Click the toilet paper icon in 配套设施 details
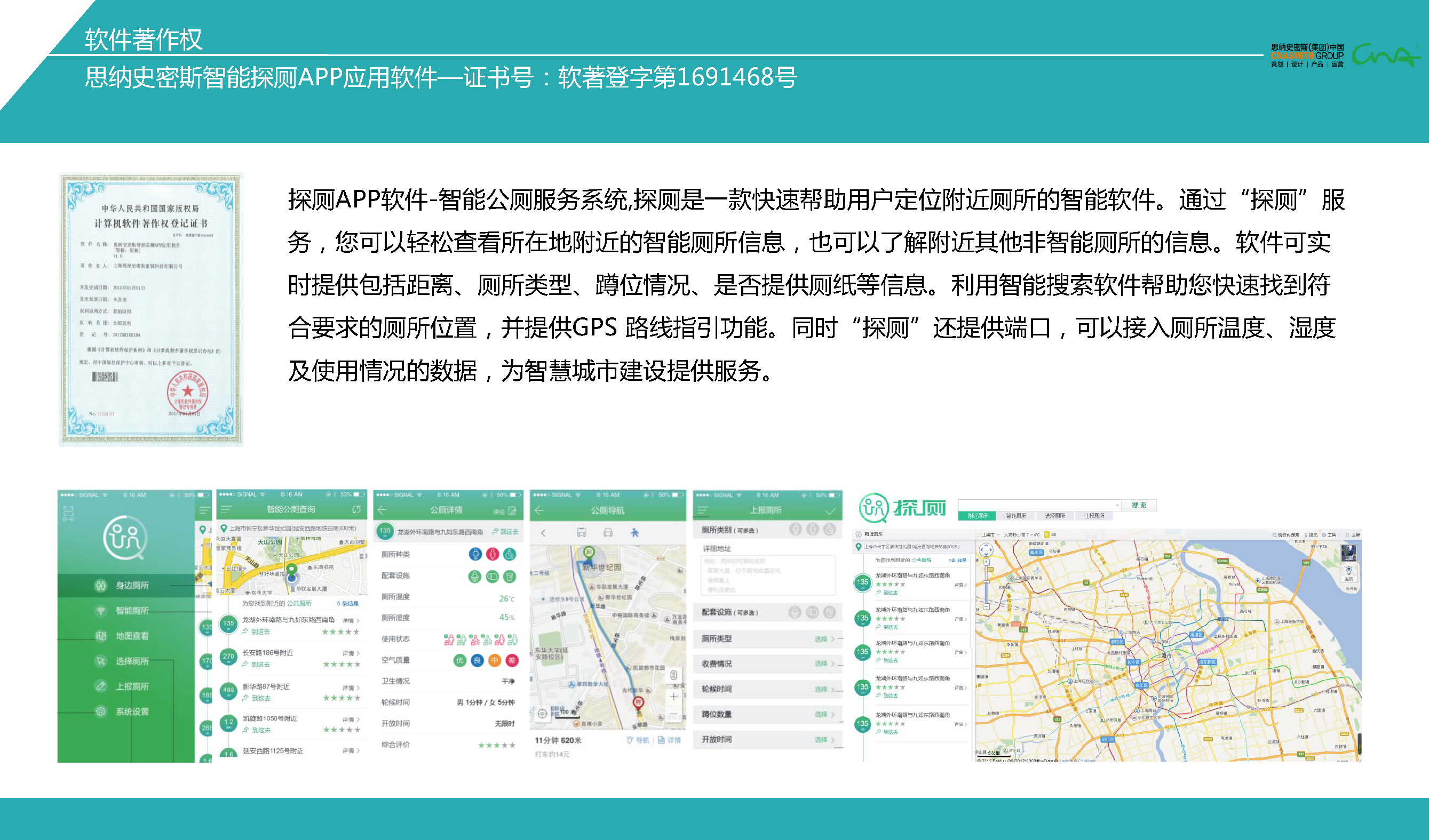The width and height of the screenshot is (1429, 840). coord(492,577)
